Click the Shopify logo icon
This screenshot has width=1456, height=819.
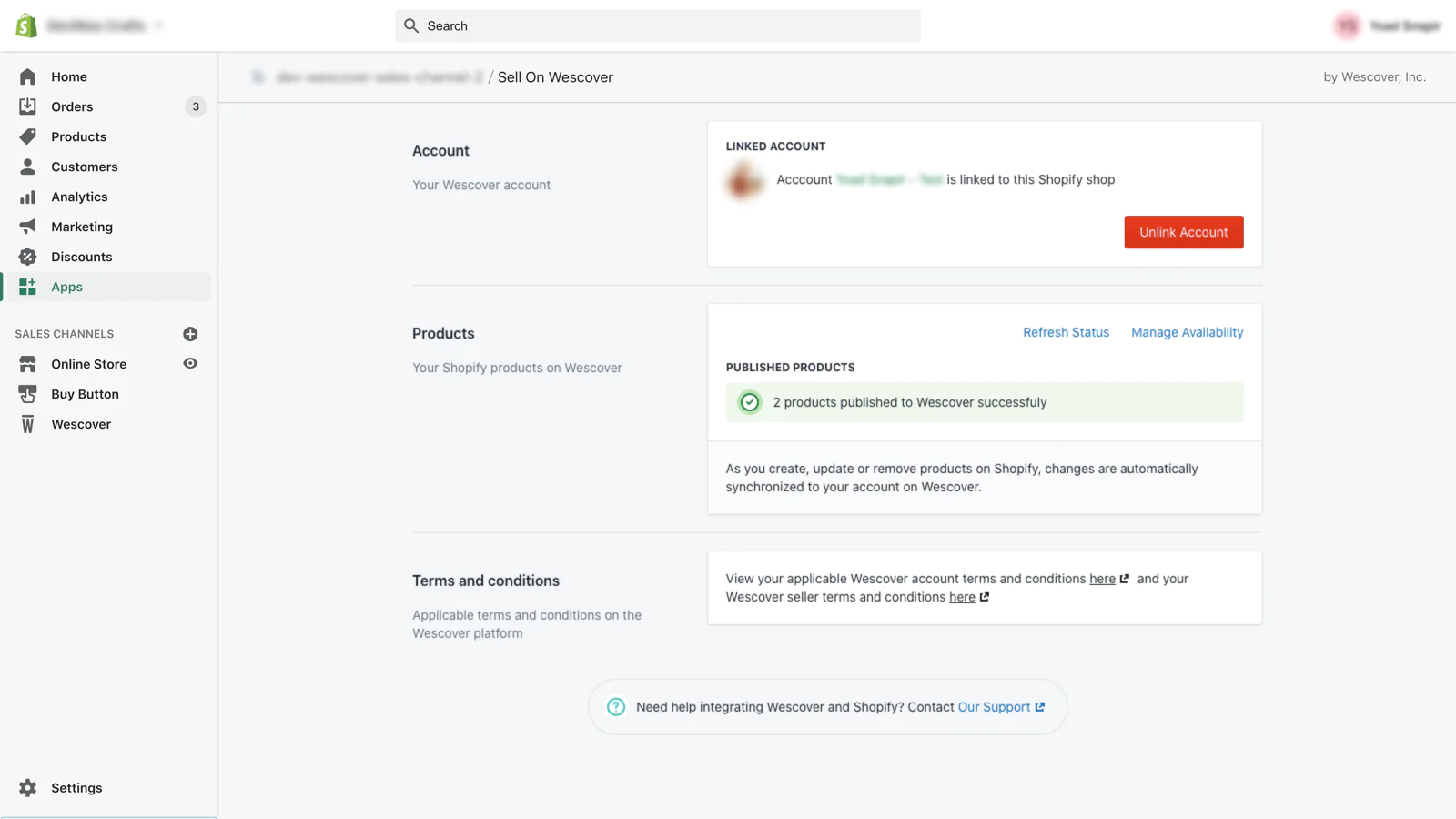click(x=26, y=25)
